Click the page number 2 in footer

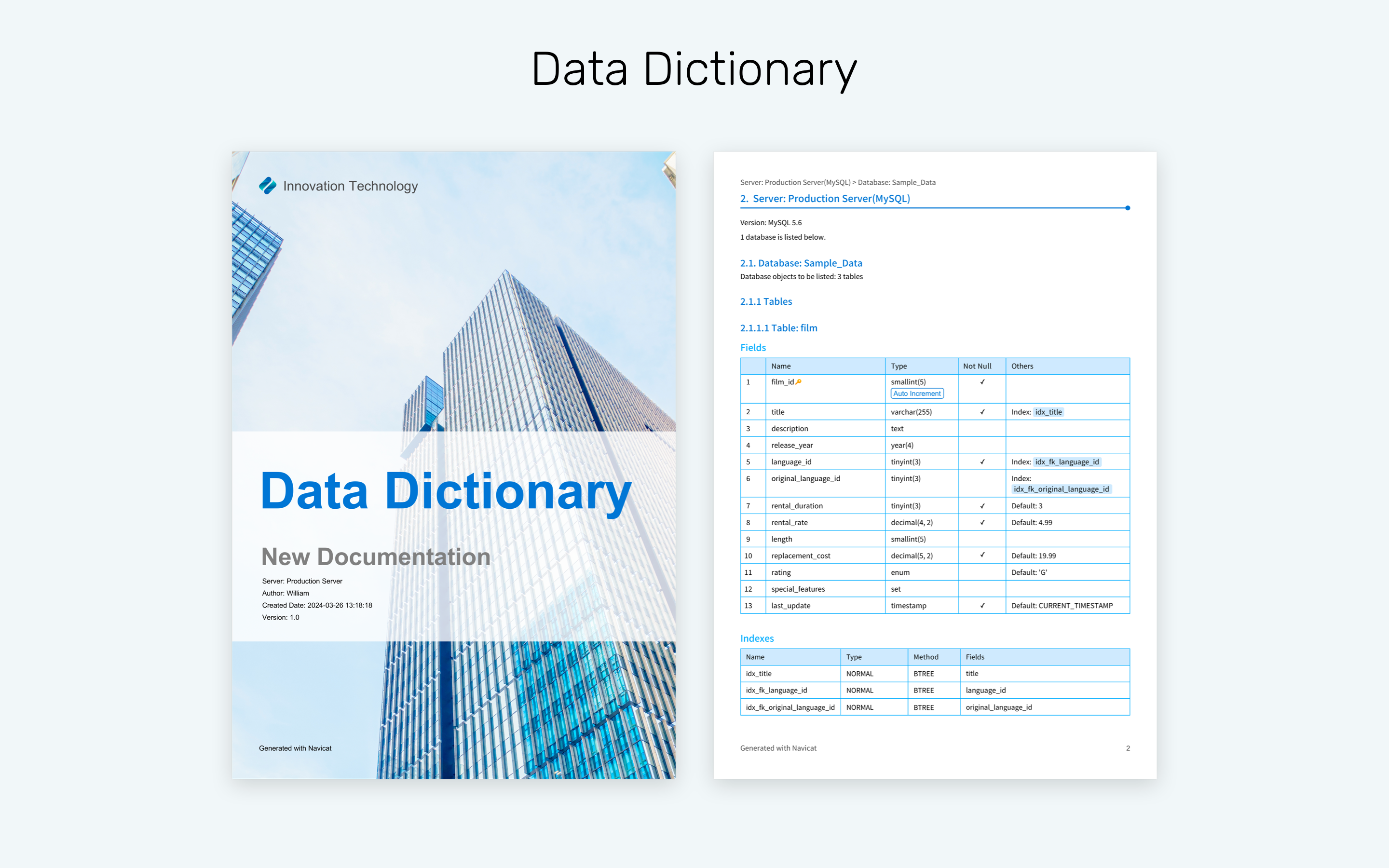[x=1127, y=748]
